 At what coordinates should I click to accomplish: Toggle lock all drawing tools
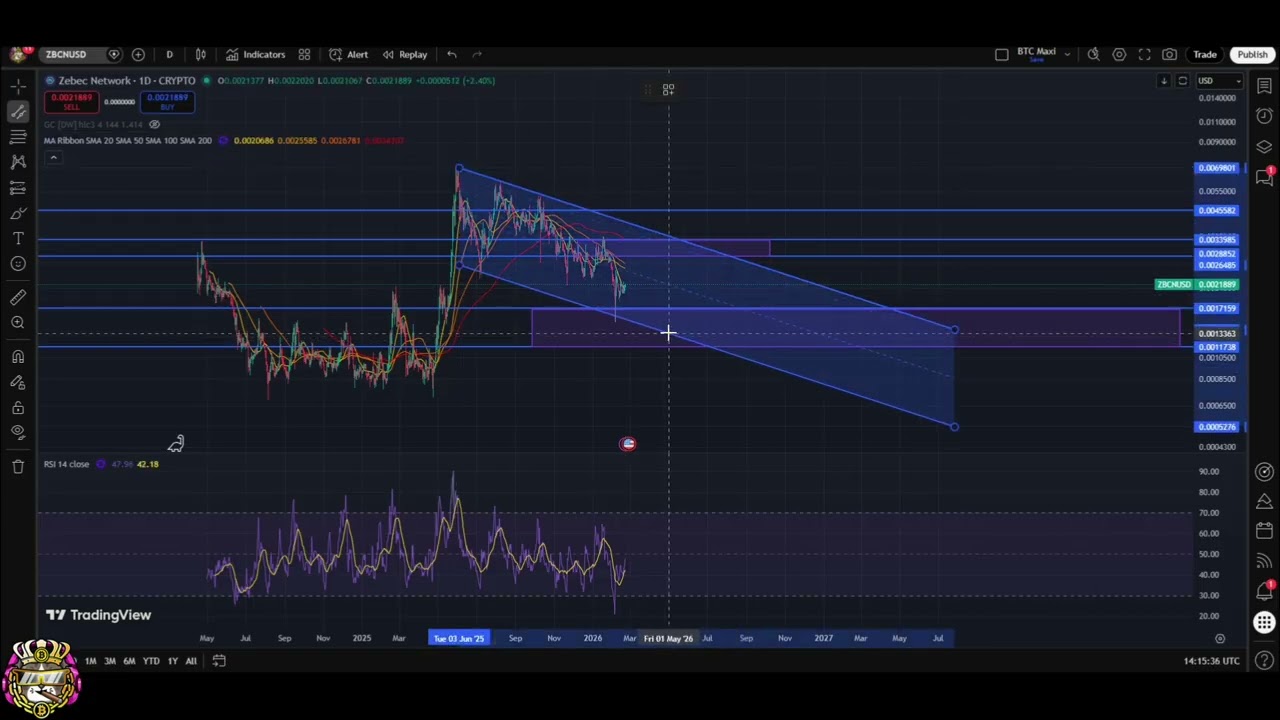point(18,407)
